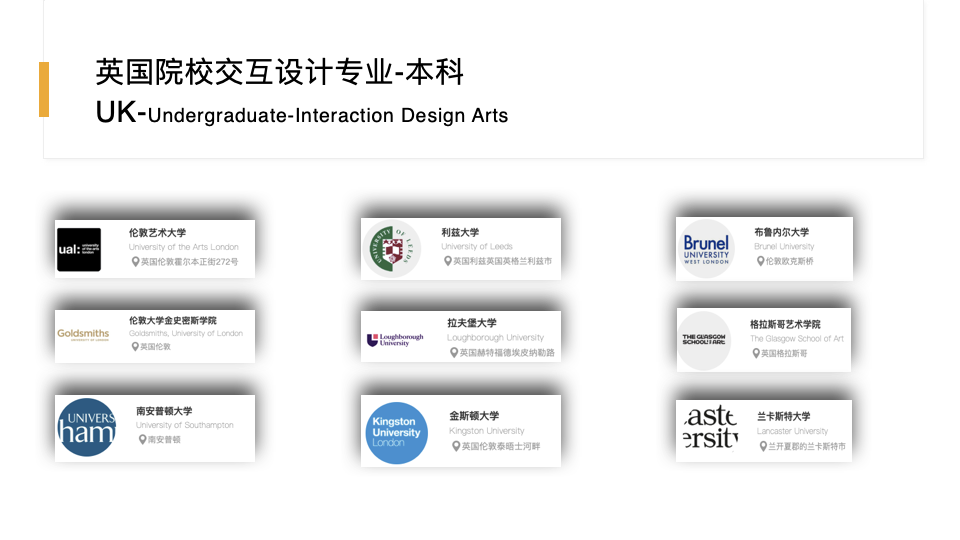The height and width of the screenshot is (540, 960).
Task: Click address text 英国伦敦泰晤士河畔
Action: point(501,446)
